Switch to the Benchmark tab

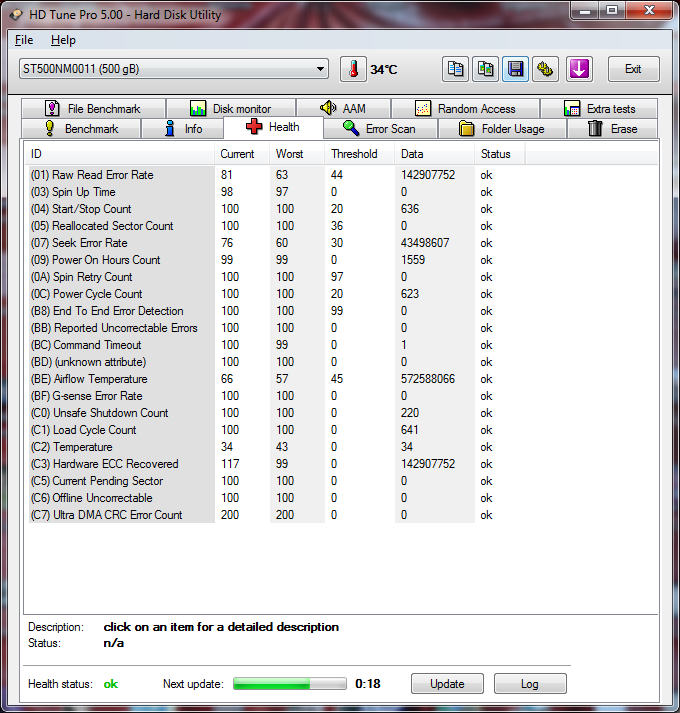pos(82,128)
